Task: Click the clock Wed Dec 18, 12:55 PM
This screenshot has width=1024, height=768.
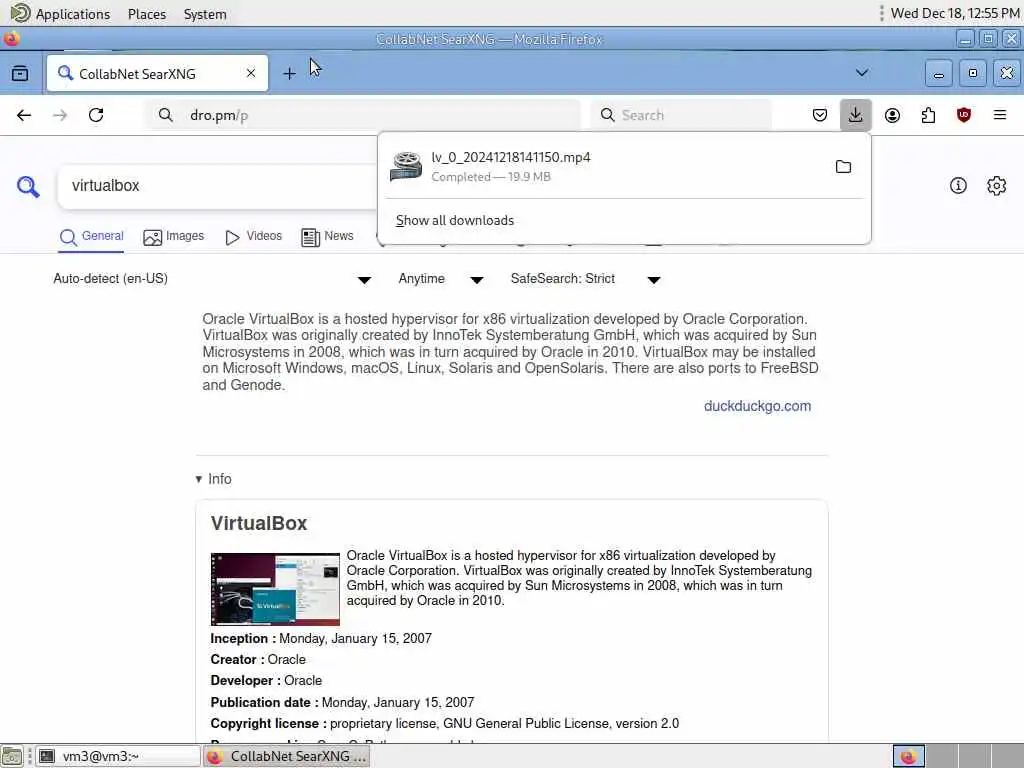Action: [x=955, y=13]
